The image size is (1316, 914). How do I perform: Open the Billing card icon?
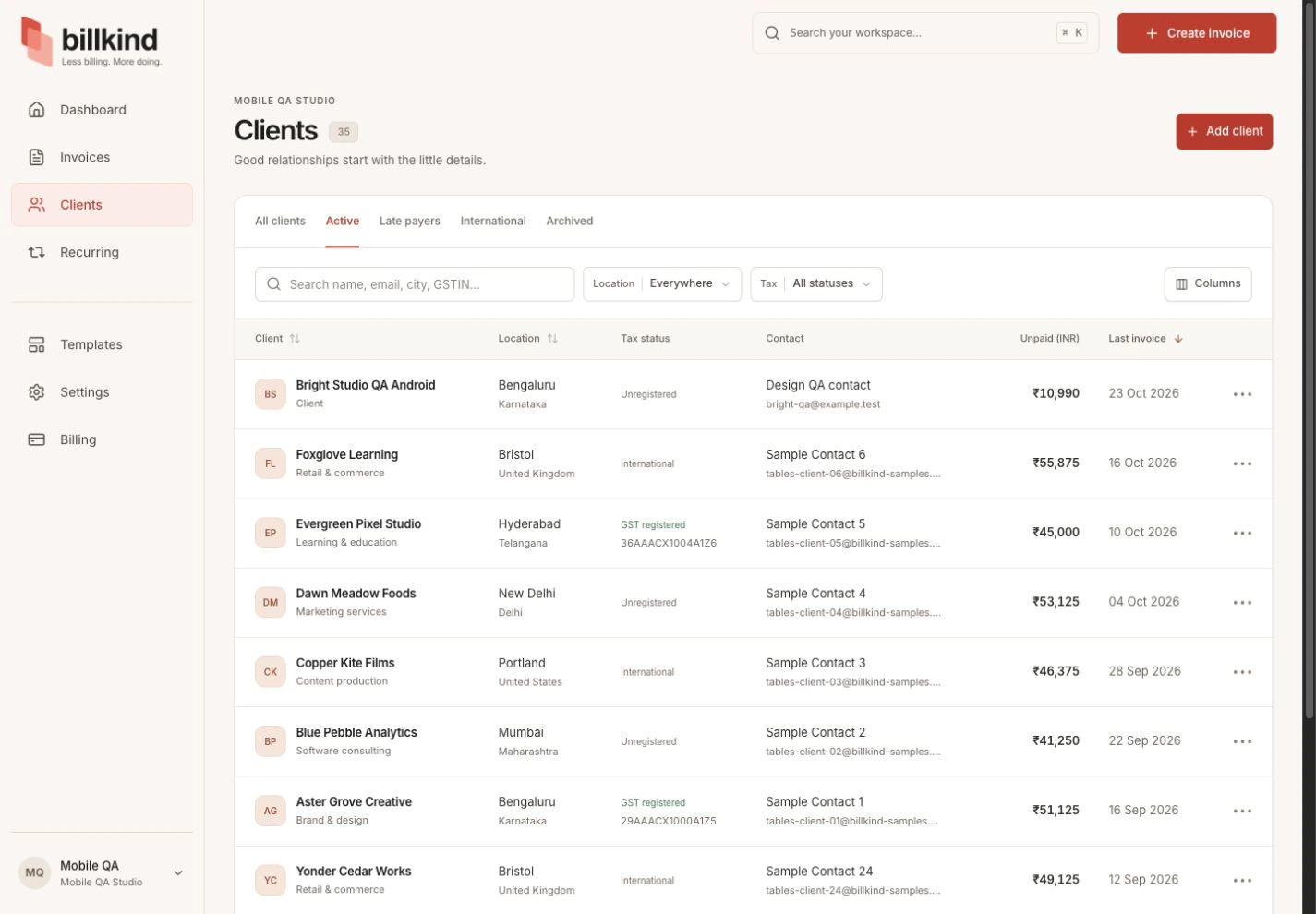pos(37,439)
